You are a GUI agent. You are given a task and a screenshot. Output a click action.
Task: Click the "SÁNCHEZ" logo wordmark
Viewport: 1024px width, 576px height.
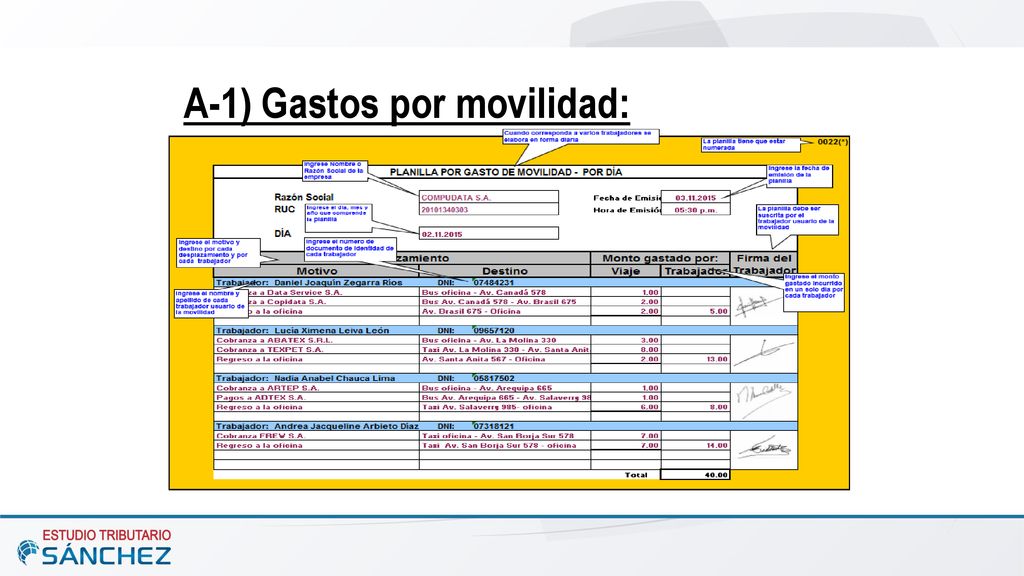pos(106,555)
